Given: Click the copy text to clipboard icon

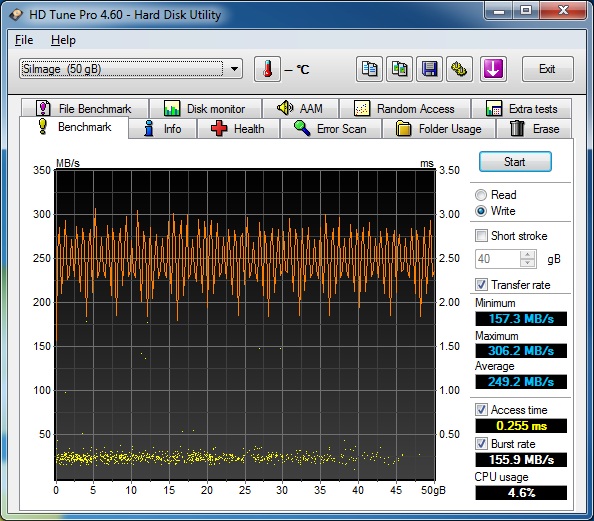Looking at the screenshot, I should pyautogui.click(x=369, y=69).
